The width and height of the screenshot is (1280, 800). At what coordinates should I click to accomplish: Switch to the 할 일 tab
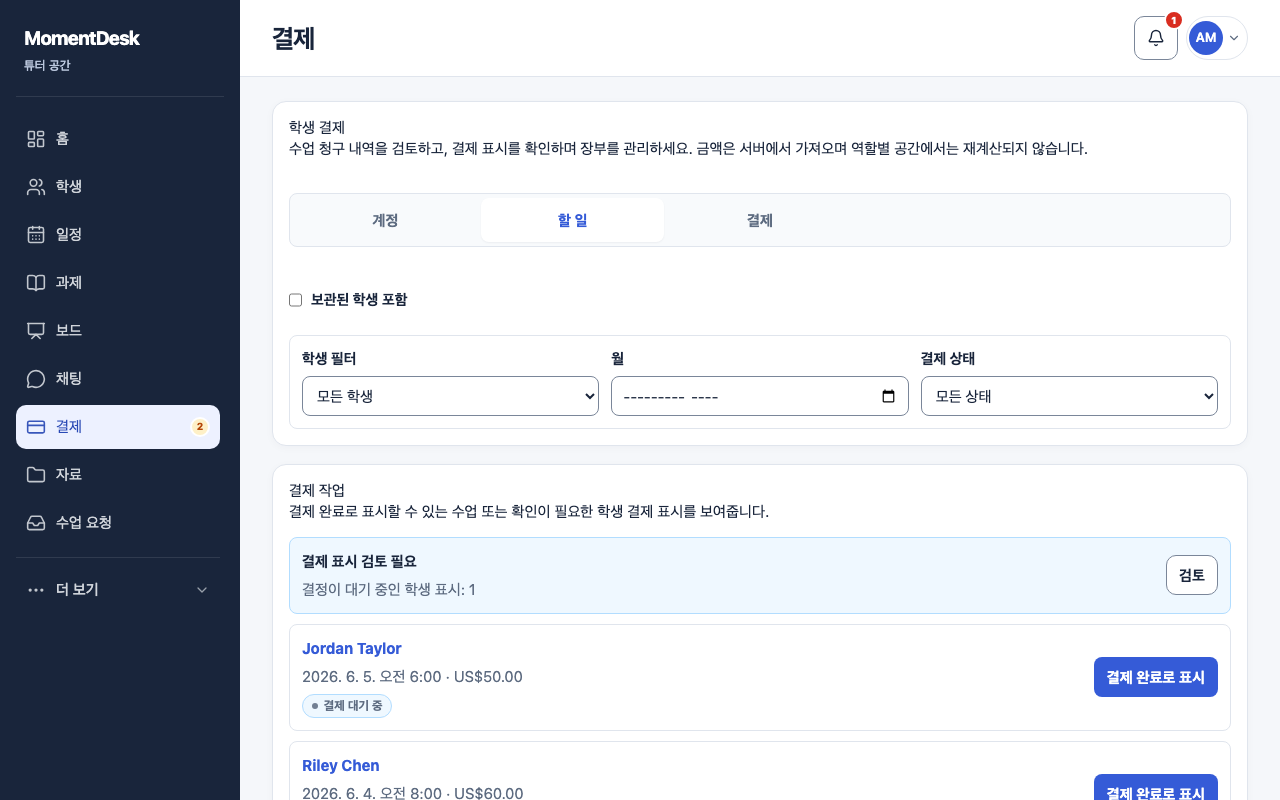coord(572,220)
